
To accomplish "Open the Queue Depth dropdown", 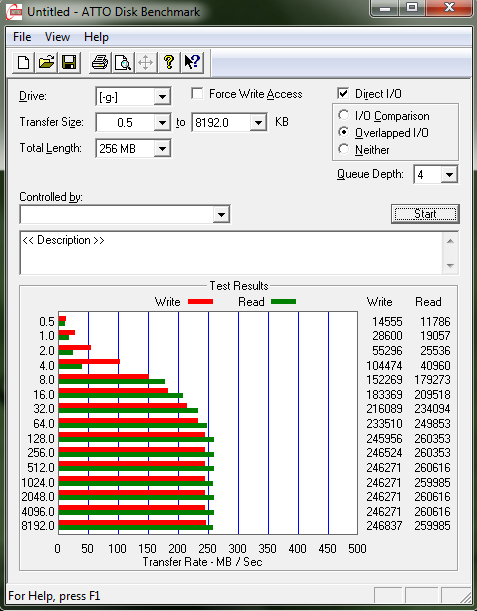I will tap(449, 175).
